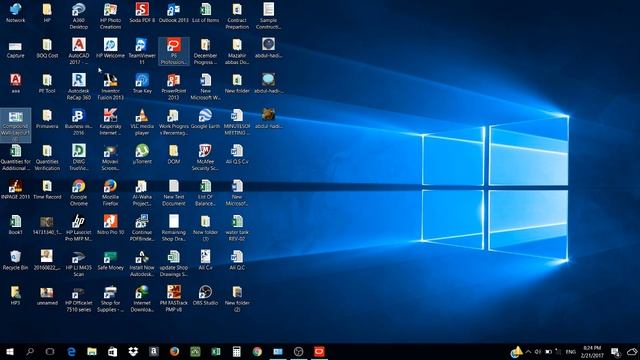Open the Primavera folder

pos(47,119)
